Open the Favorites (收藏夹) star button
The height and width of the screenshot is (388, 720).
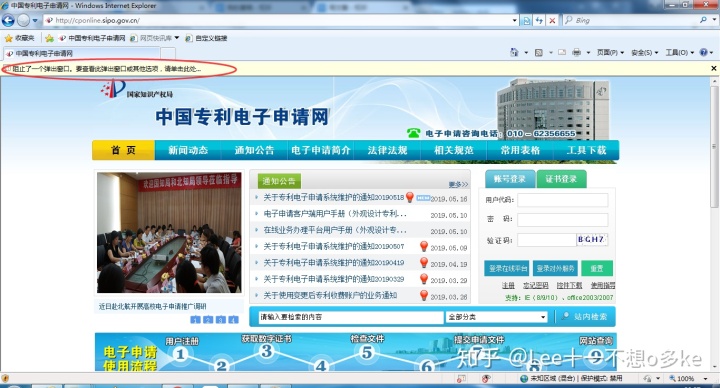[19, 38]
